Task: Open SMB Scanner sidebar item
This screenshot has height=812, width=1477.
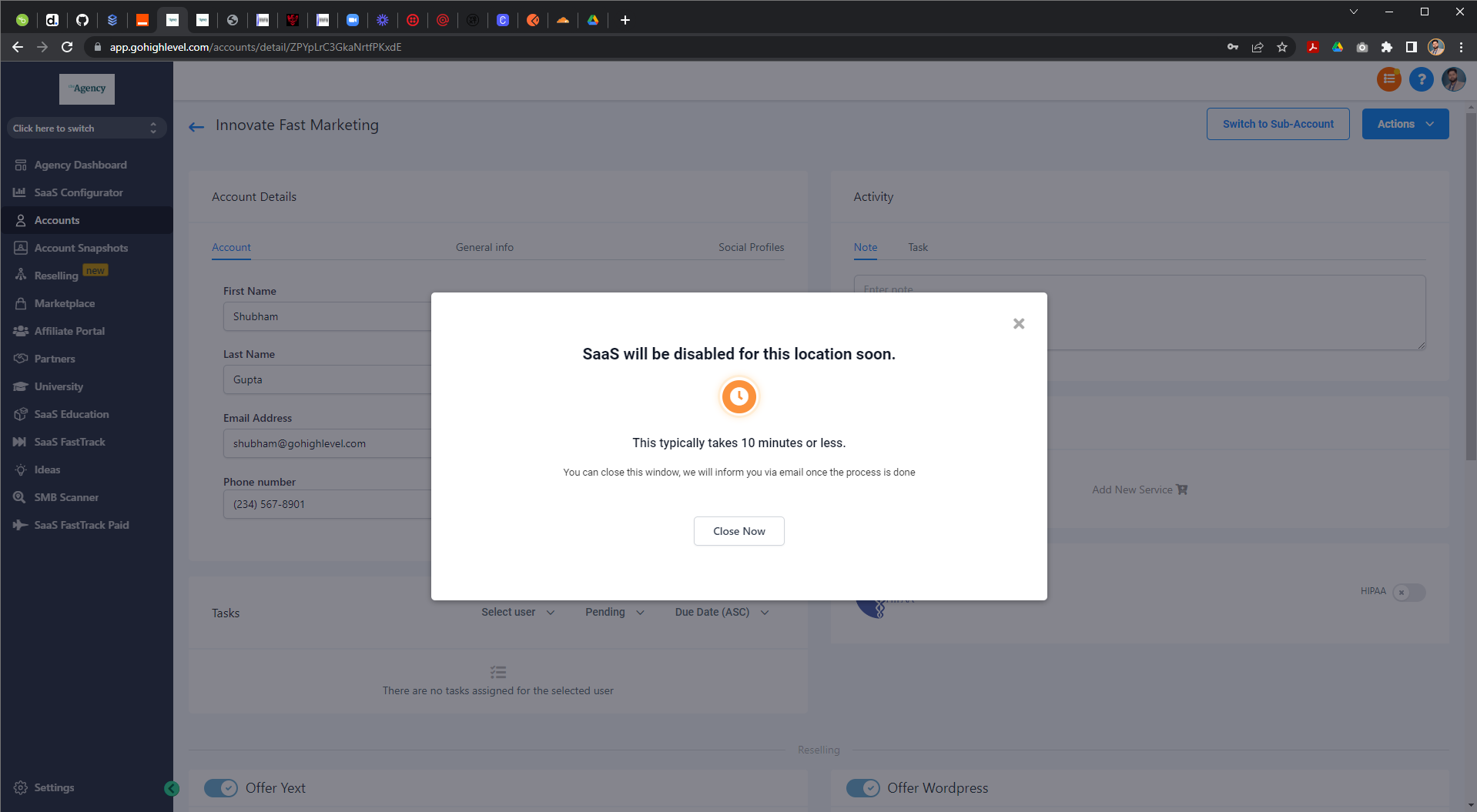Action: coord(66,497)
